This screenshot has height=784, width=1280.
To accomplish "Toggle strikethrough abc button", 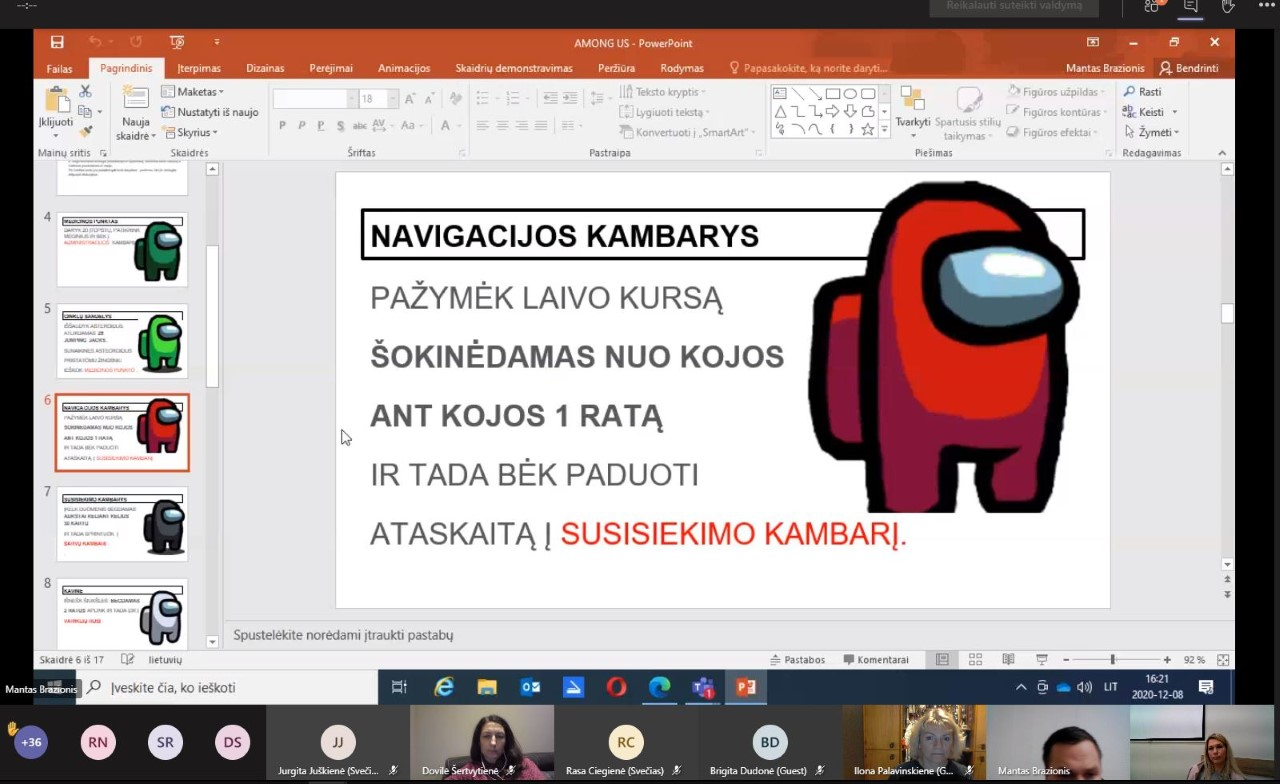I will coord(359,126).
